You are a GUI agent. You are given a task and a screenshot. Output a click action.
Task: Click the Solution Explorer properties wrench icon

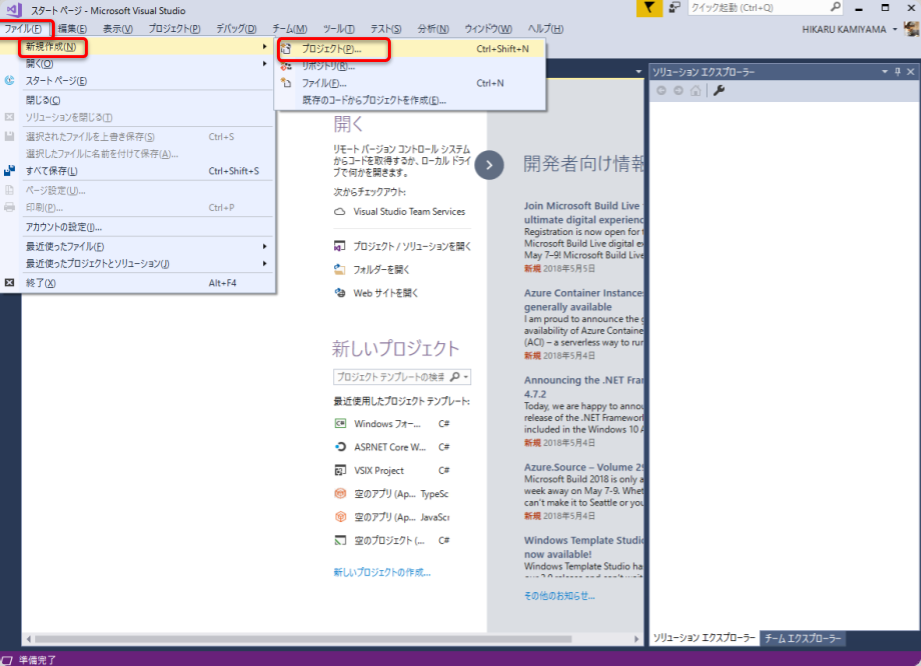click(x=719, y=90)
